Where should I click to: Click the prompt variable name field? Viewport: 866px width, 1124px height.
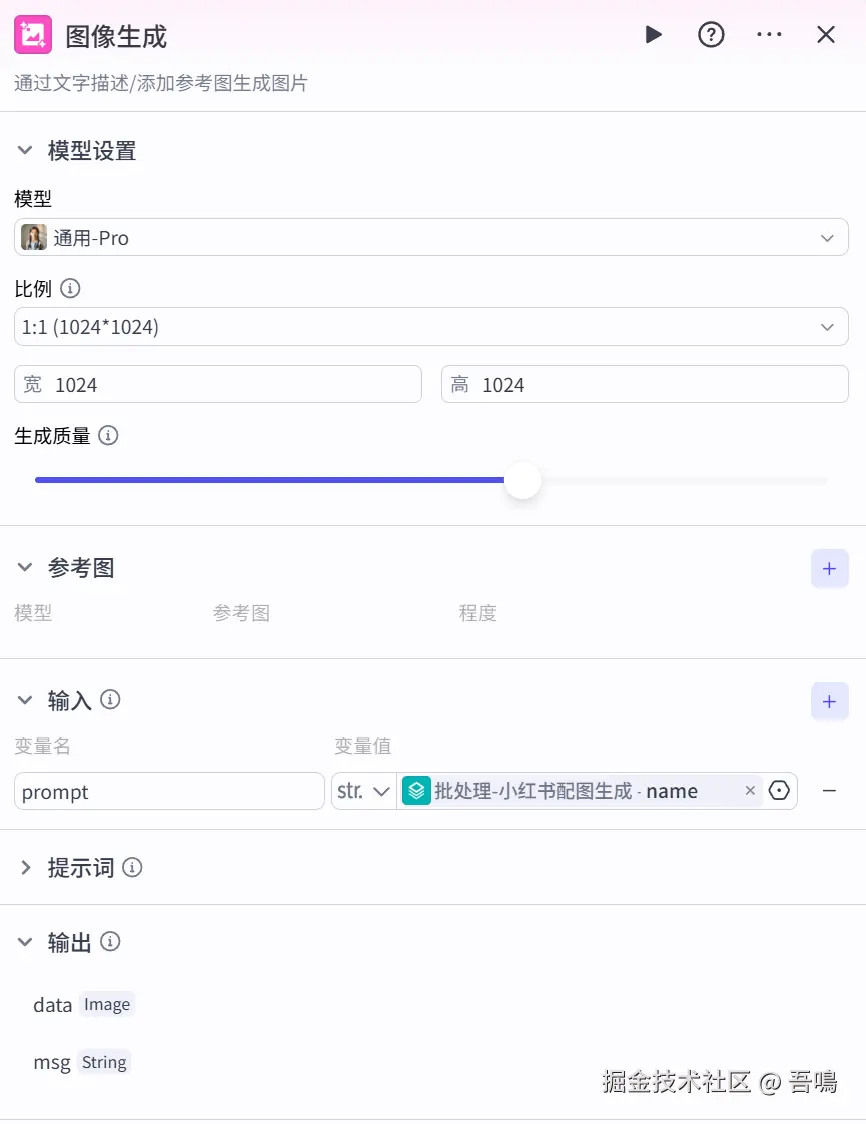[x=169, y=791]
